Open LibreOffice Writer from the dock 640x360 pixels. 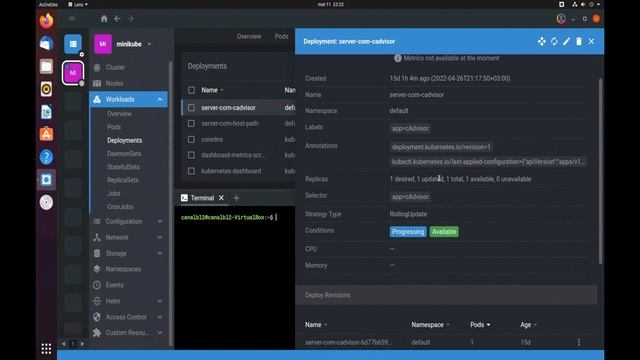point(46,111)
